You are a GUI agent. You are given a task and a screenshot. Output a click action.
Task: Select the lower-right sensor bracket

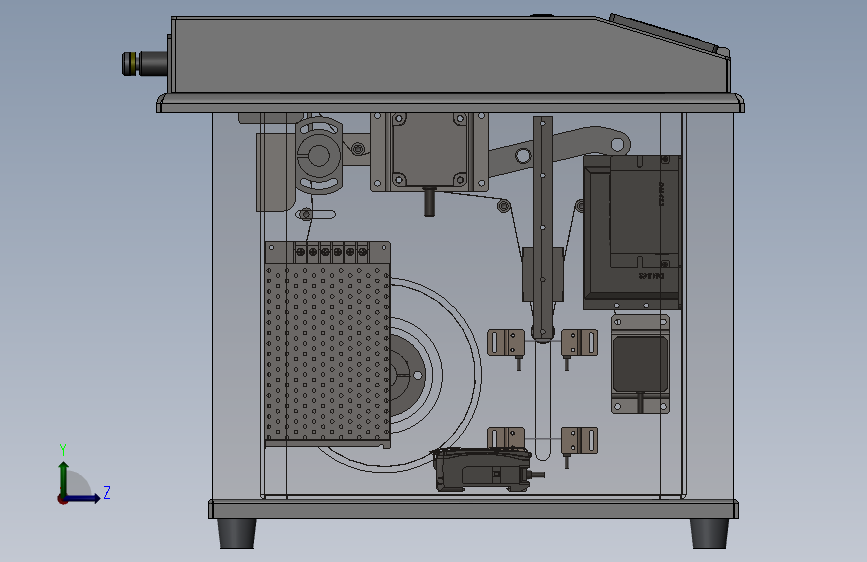pyautogui.click(x=579, y=440)
